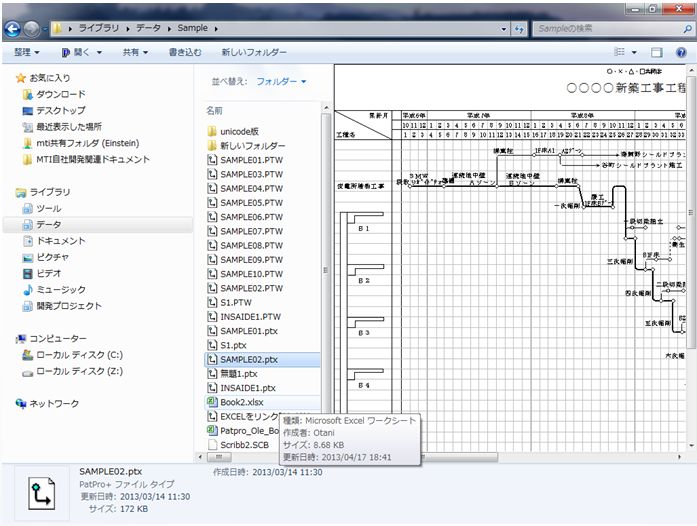The image size is (697, 526).
Task: Select お気に入り in the navigation pane
Action: click(x=49, y=78)
